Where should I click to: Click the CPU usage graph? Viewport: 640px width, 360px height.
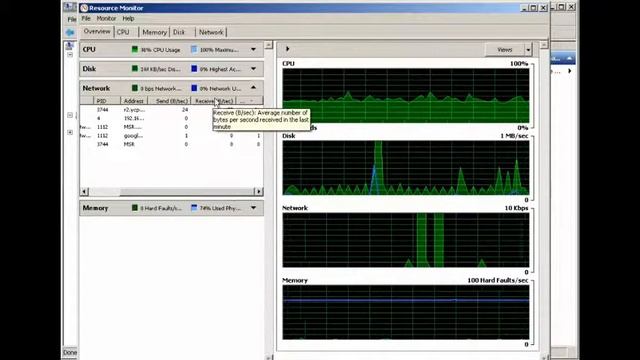point(406,96)
